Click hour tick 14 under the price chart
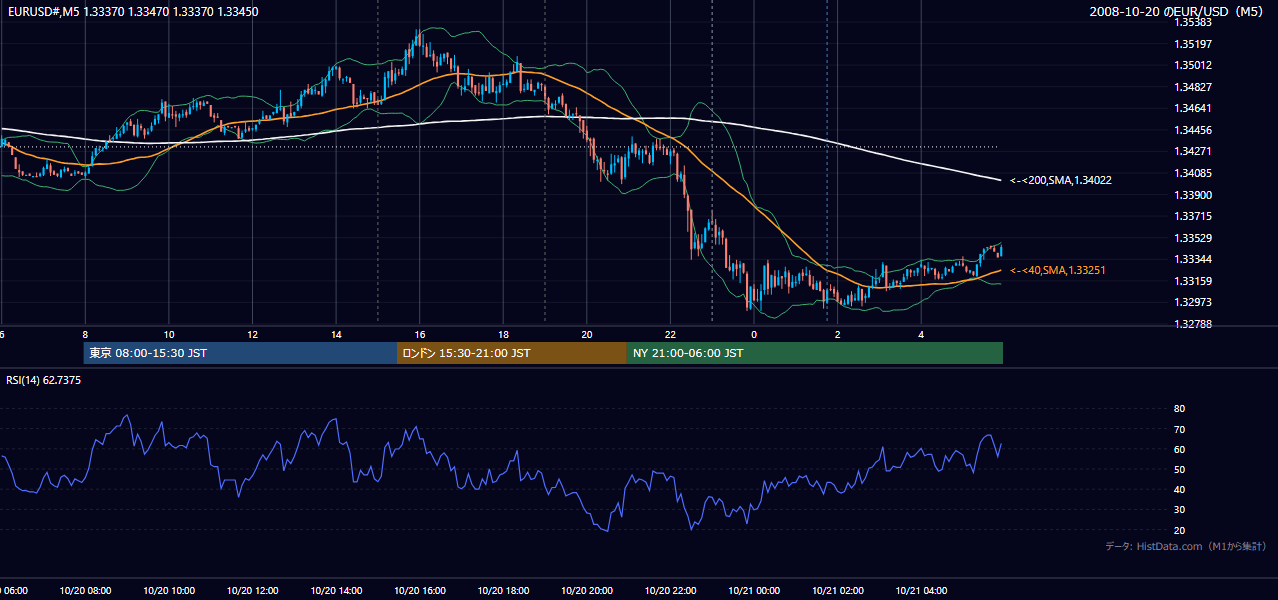The image size is (1278, 600). tap(336, 335)
